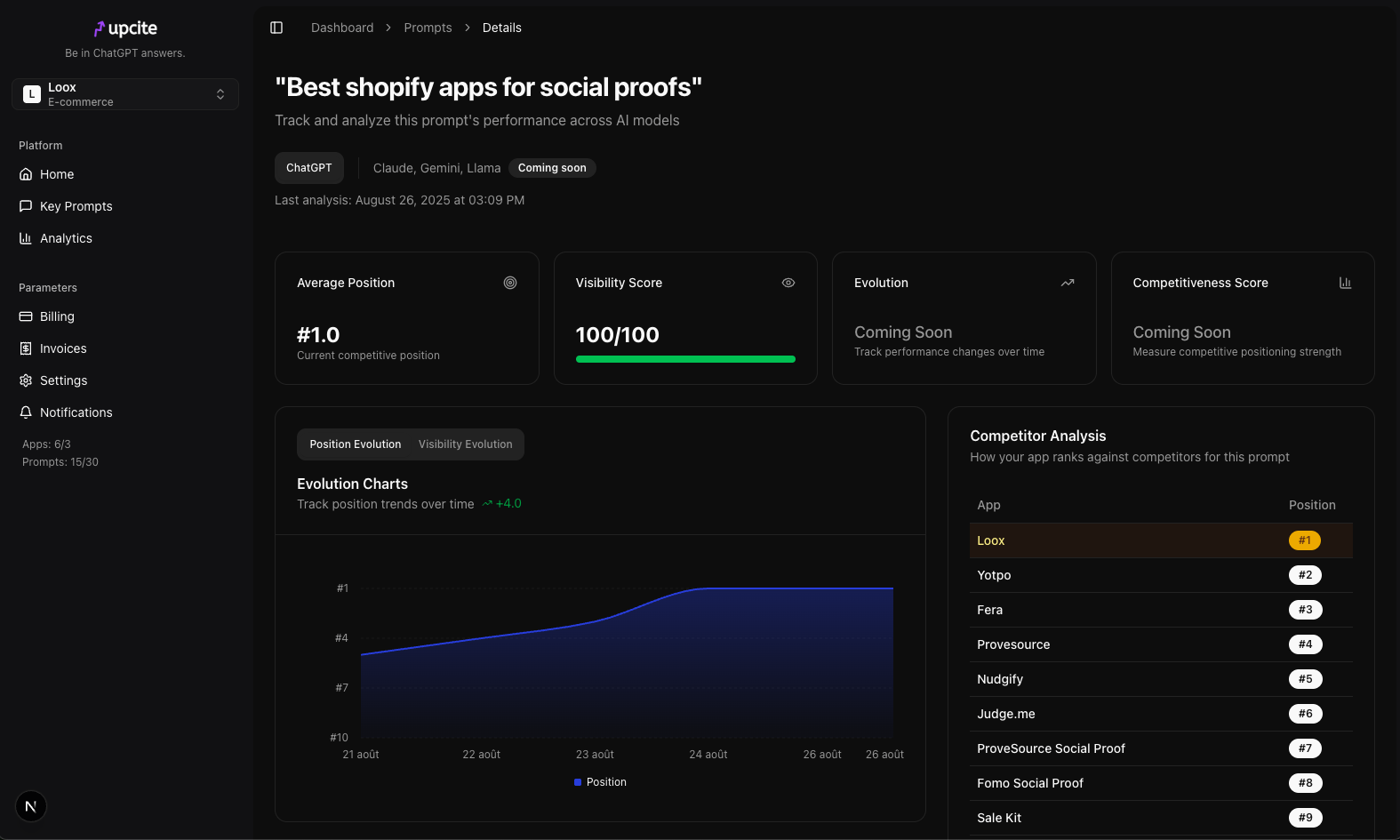Click the Settings gear icon
The height and width of the screenshot is (840, 1400).
click(x=26, y=380)
